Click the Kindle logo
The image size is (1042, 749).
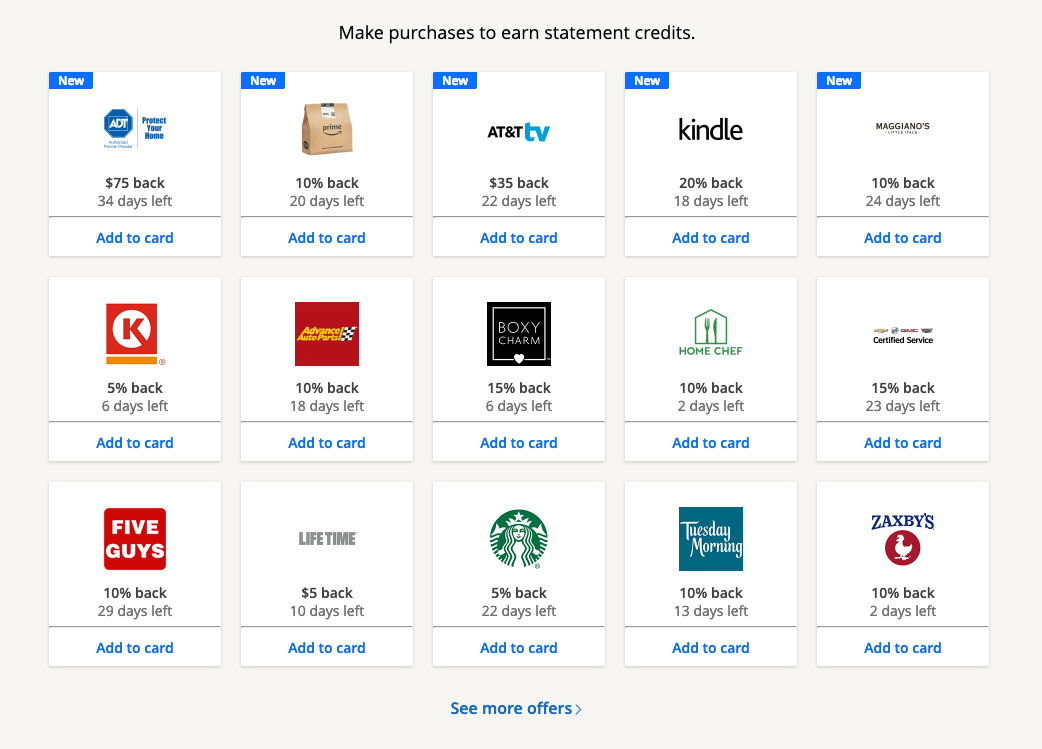coord(711,129)
